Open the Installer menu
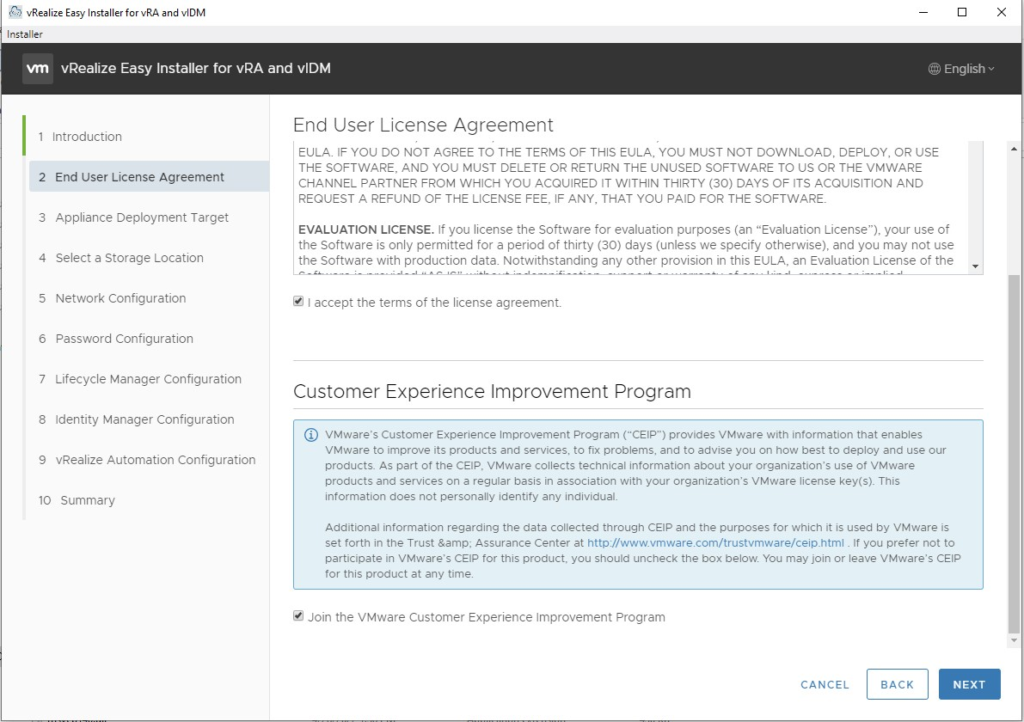Screen dimensions: 1024x722 tap(25, 34)
